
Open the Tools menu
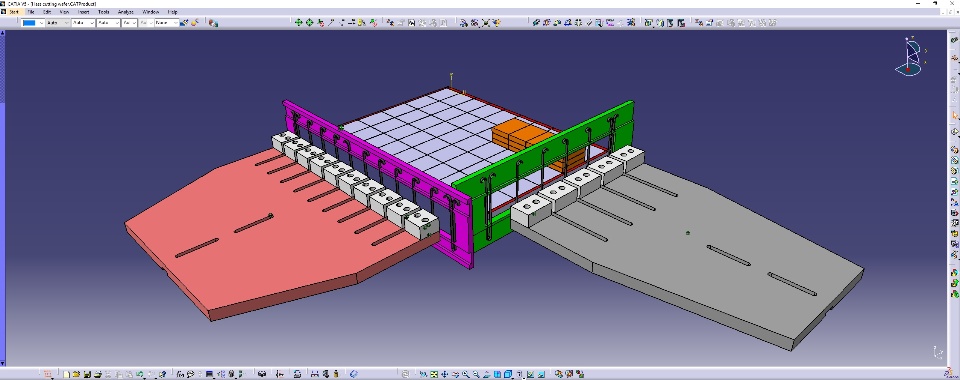tap(103, 12)
